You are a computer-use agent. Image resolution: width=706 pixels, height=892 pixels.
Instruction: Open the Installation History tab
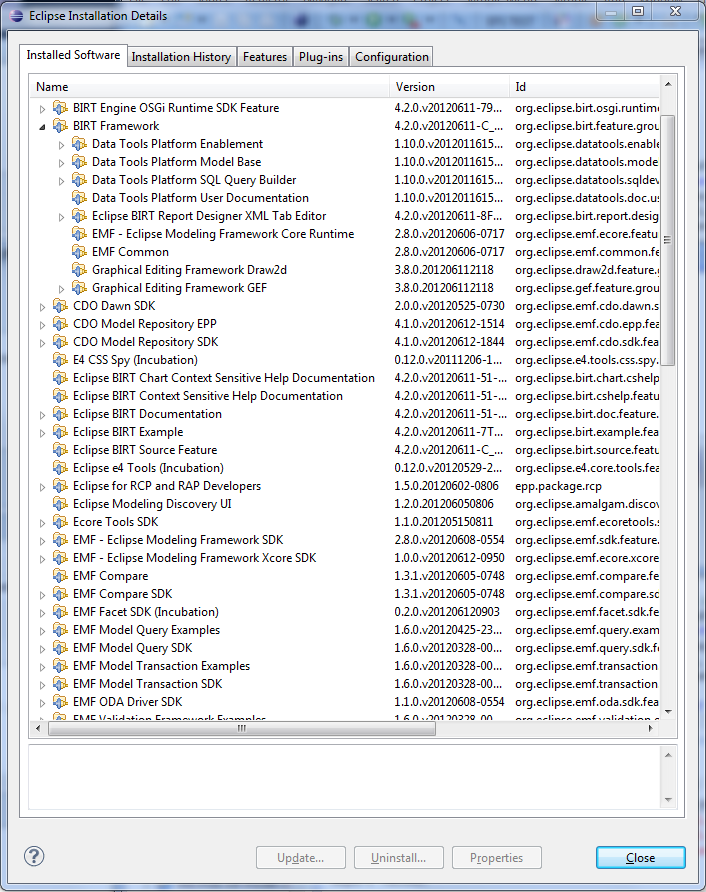[x=181, y=57]
